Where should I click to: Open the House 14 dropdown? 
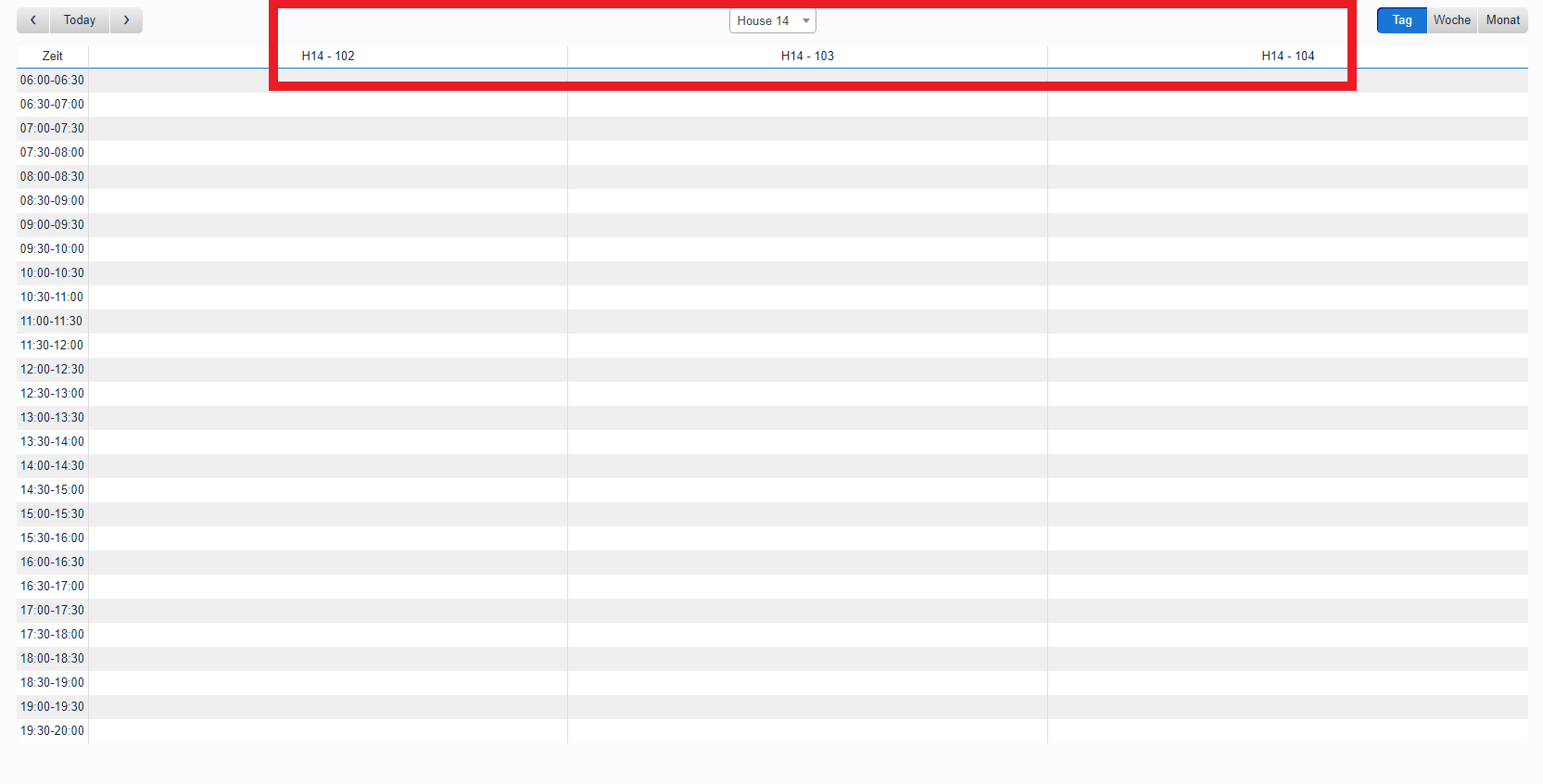(x=772, y=20)
